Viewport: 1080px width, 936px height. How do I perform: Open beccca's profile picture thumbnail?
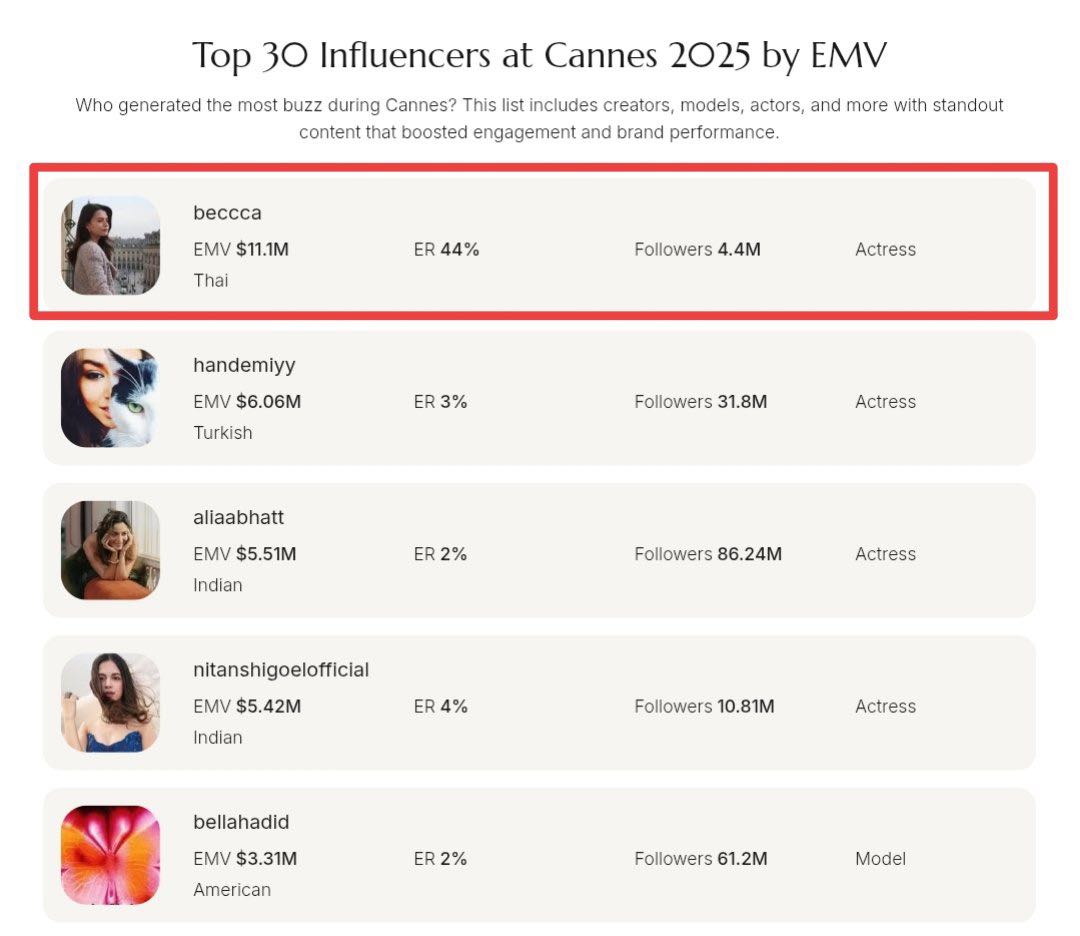(110, 245)
